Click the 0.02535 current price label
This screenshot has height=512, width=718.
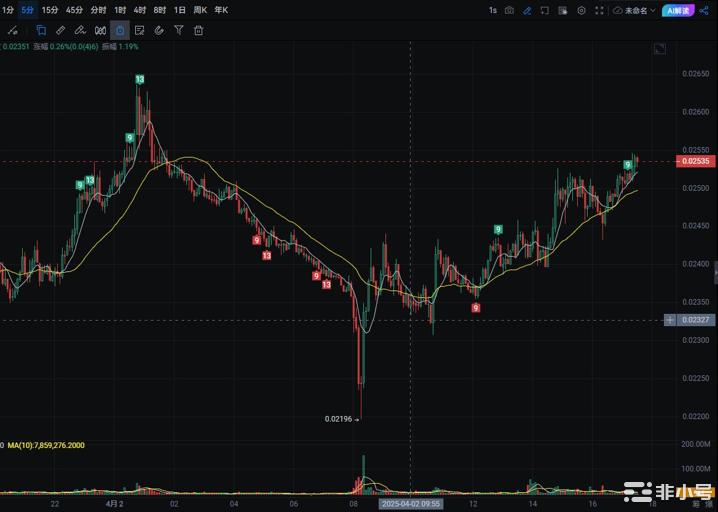point(696,161)
